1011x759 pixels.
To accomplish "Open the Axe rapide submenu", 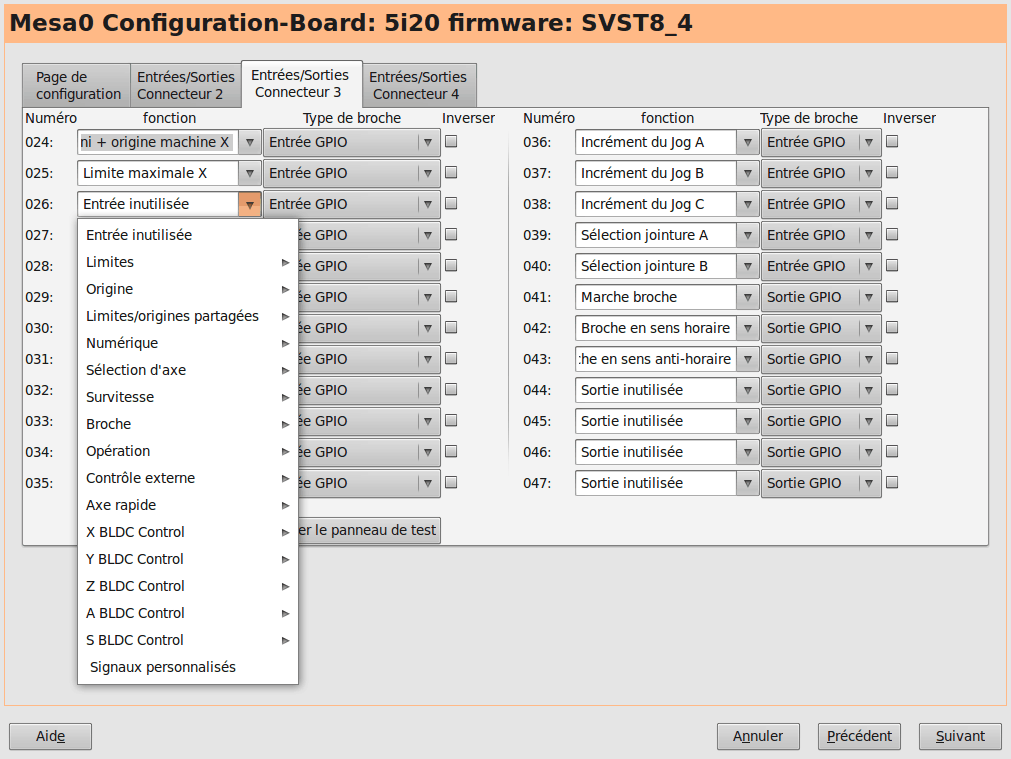I will (188, 506).
